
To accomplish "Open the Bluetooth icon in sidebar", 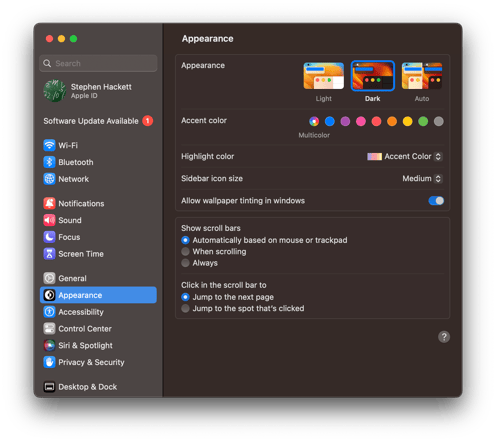I will pyautogui.click(x=49, y=162).
